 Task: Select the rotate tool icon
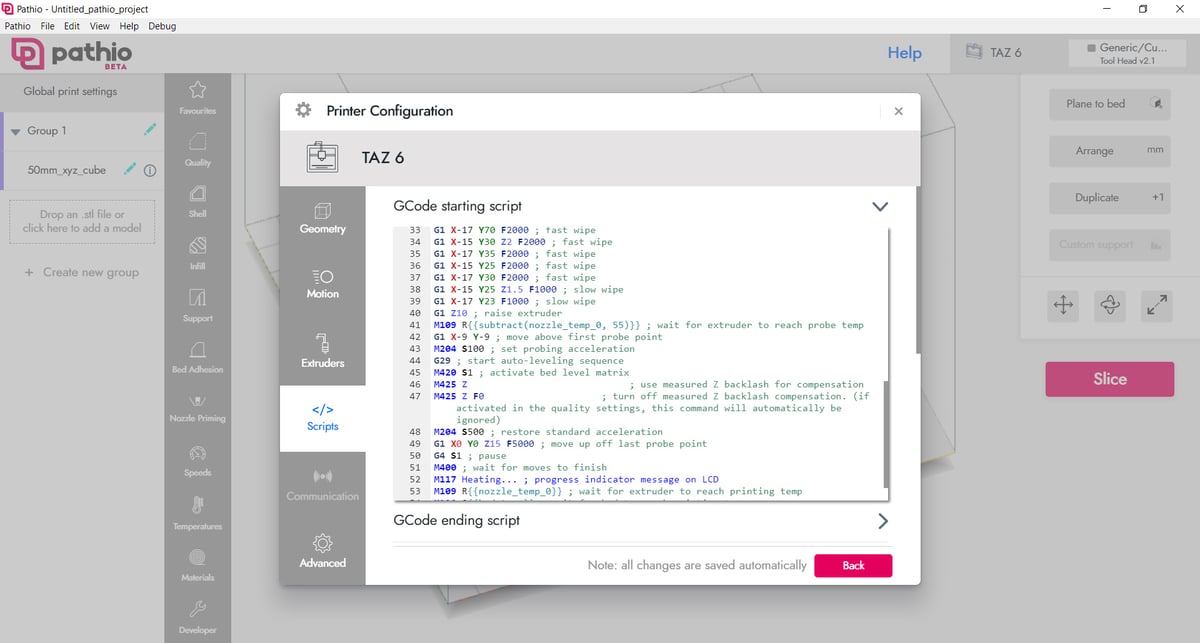pos(1110,308)
